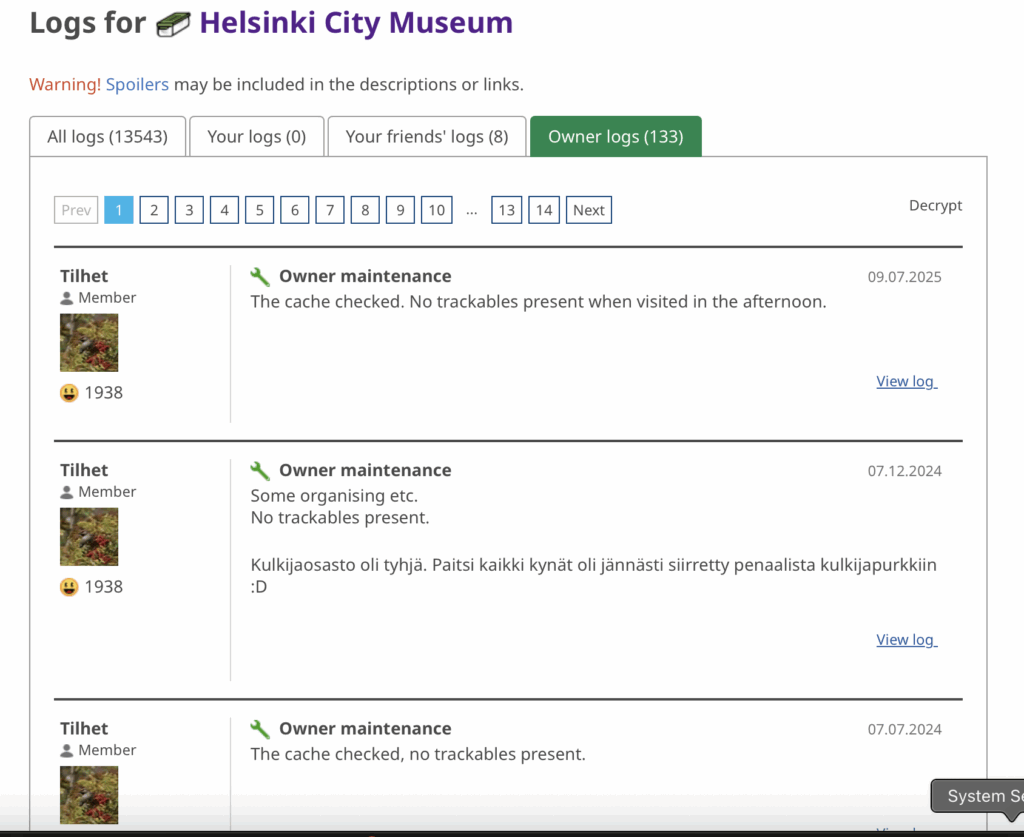Navigate to page 8 of logs
The height and width of the screenshot is (837, 1024).
(365, 210)
